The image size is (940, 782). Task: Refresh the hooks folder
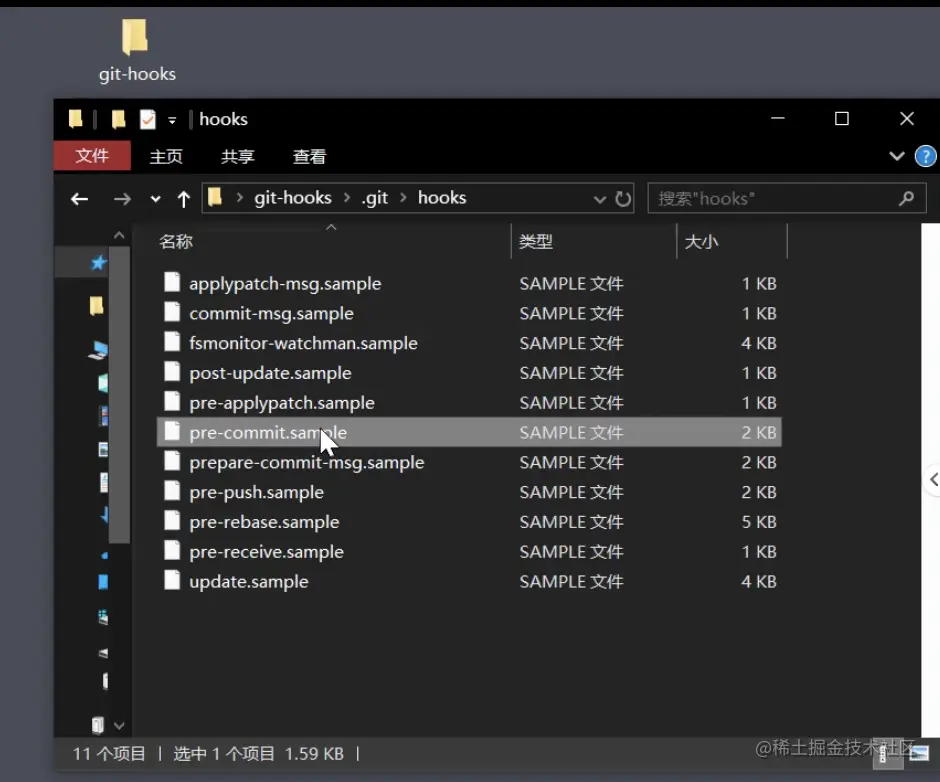623,198
